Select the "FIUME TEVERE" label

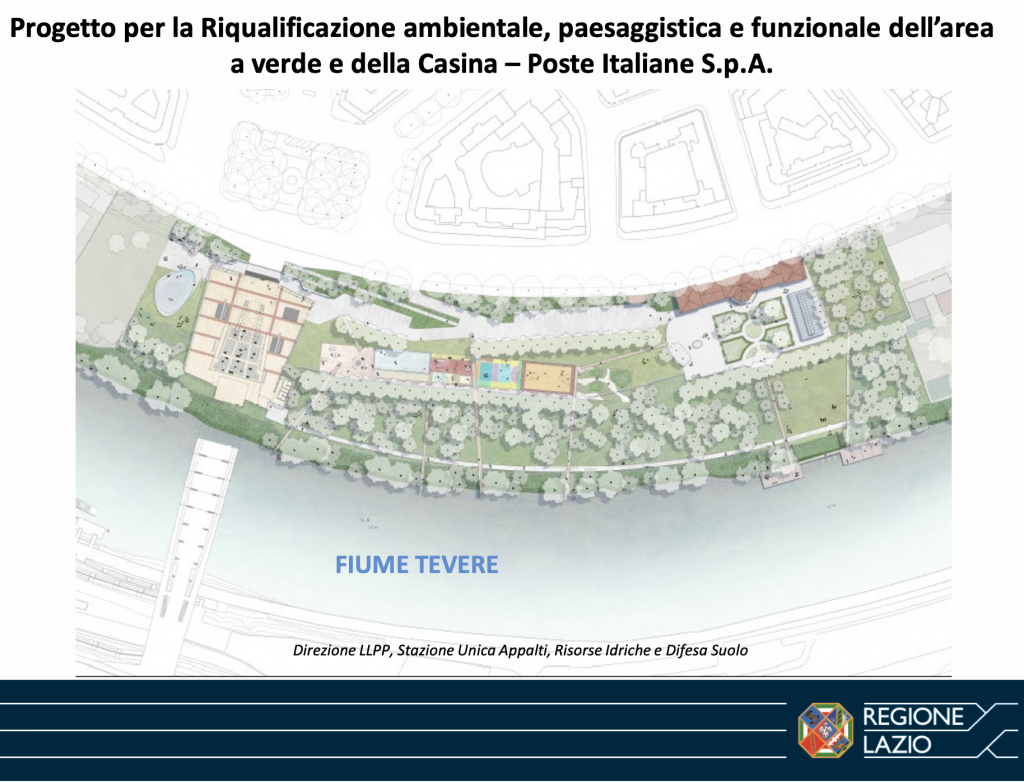point(417,564)
